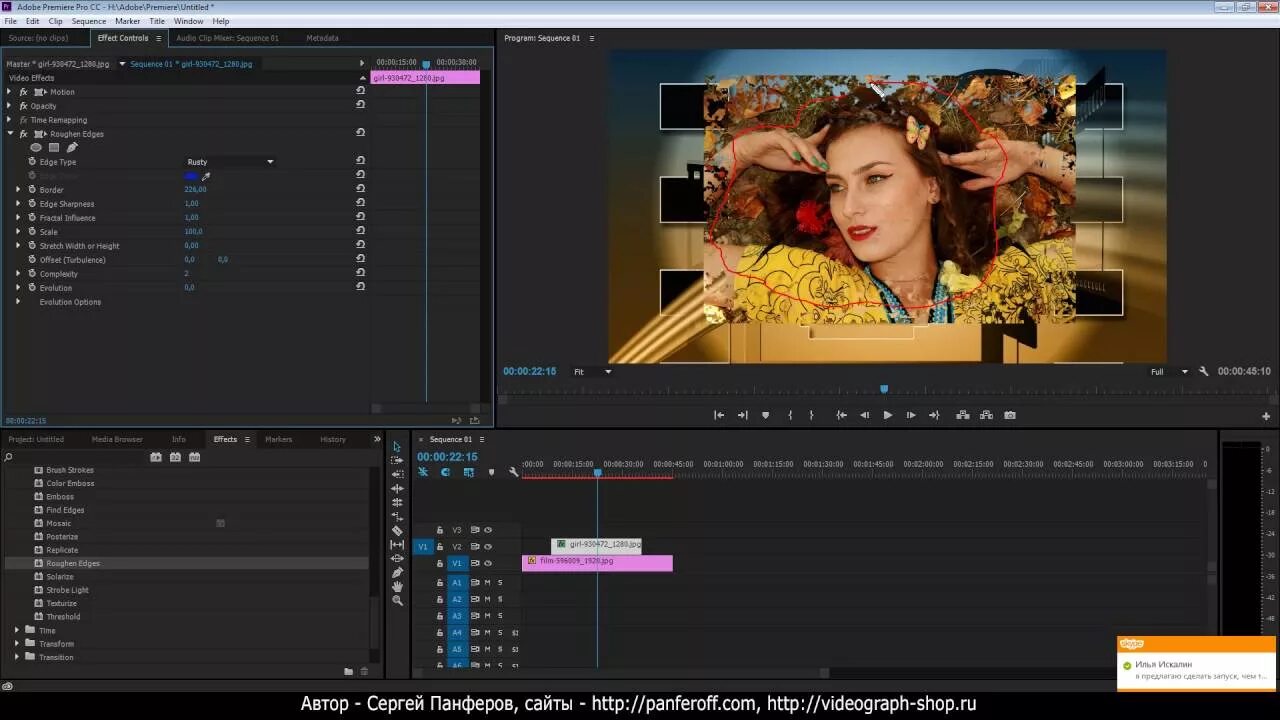Viewport: 1280px width, 720px height.
Task: Select the Razor tool in the tools panel
Action: tap(397, 531)
